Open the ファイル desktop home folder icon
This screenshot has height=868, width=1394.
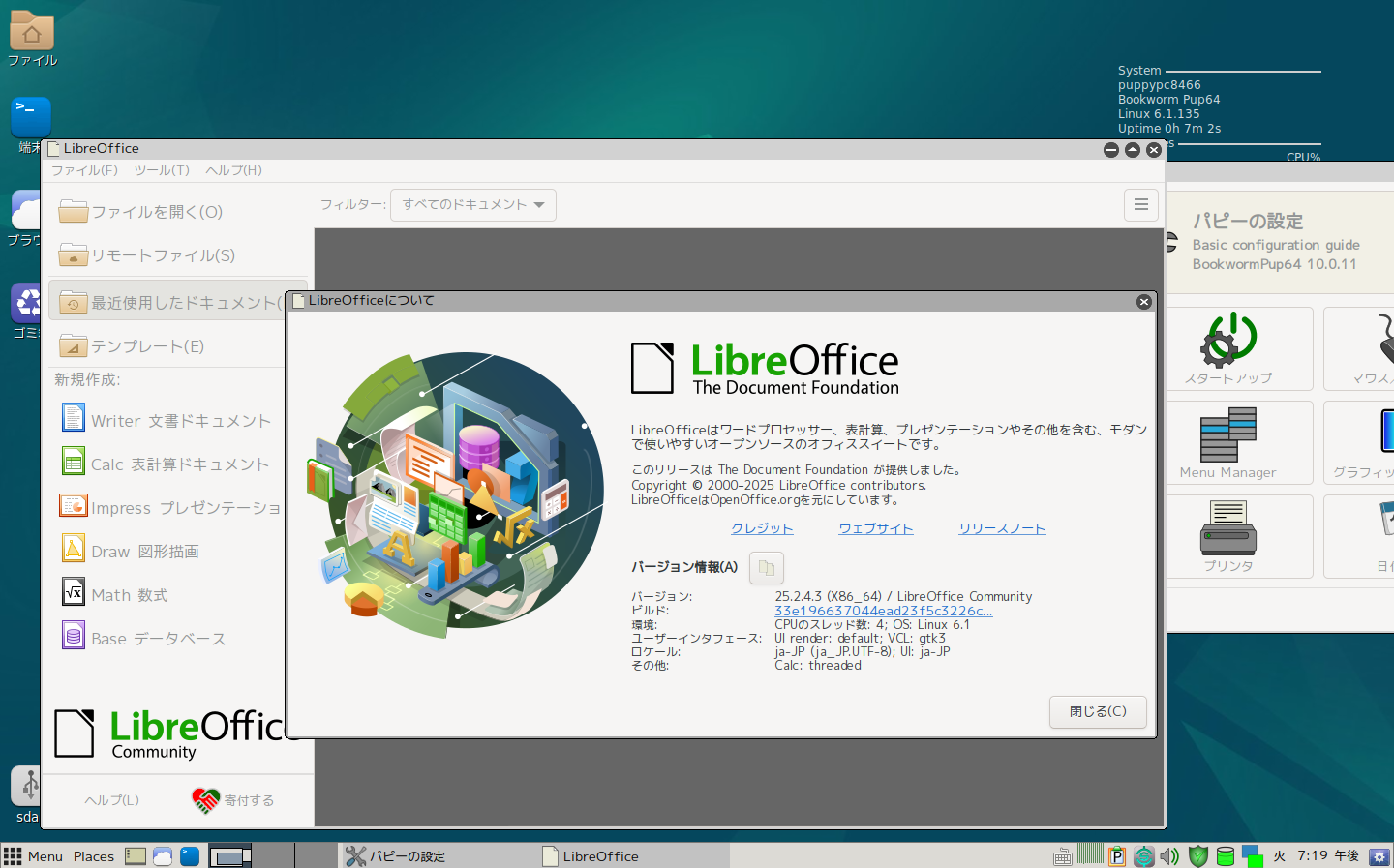click(x=32, y=39)
